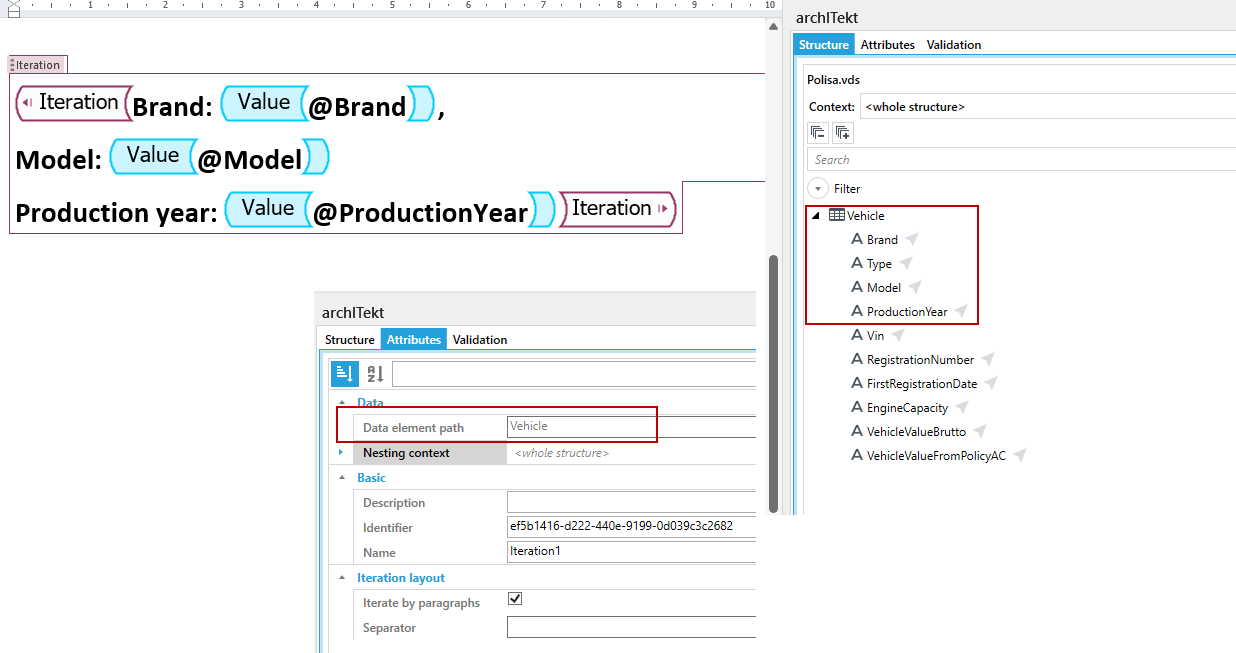Click the text-type A icon beside Vin
Screen dimensions: 1236x653
(x=856, y=335)
